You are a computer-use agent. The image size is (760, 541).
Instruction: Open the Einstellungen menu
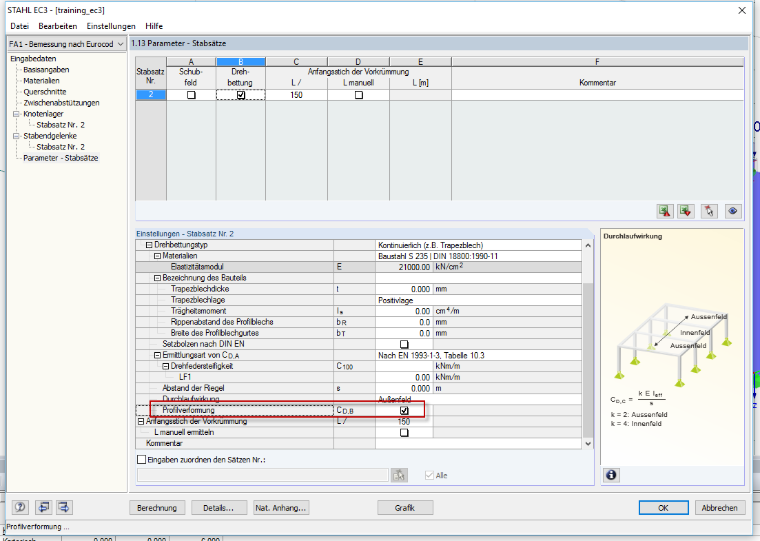click(111, 26)
